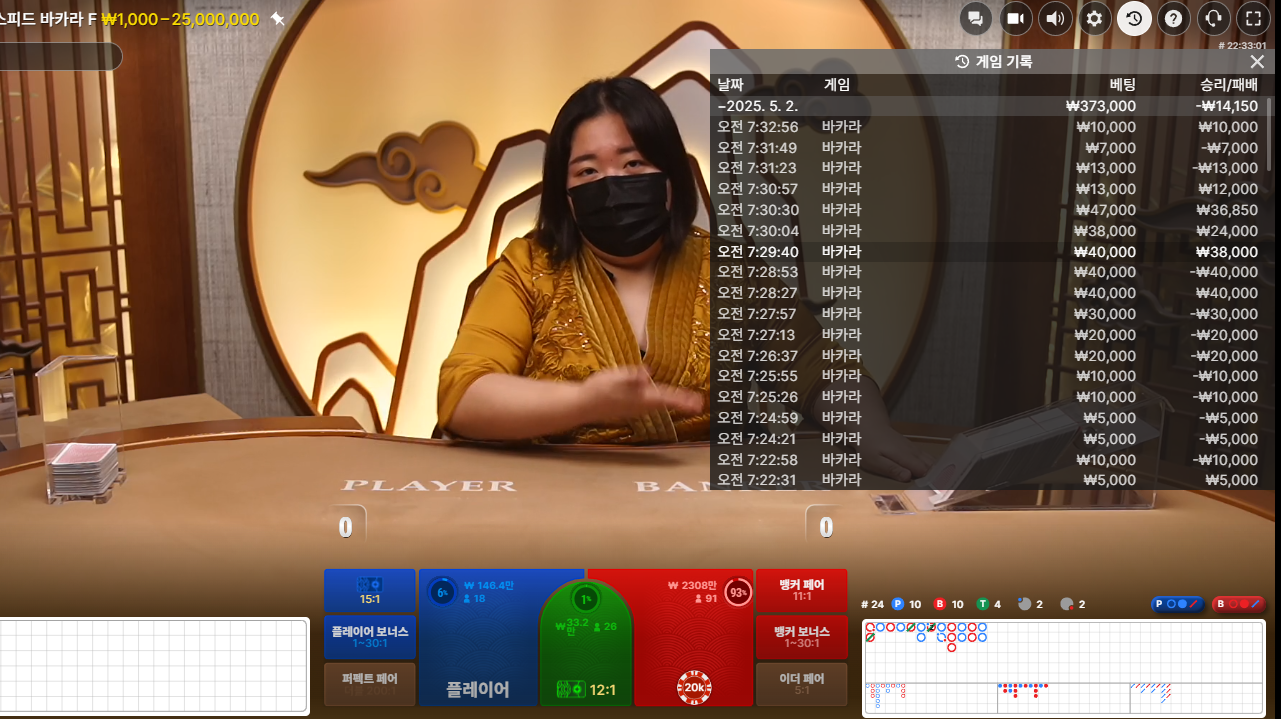Screen dimensions: 1281x719
Task: Bet on 플레이어 보너스 side bet
Action: tap(369, 637)
